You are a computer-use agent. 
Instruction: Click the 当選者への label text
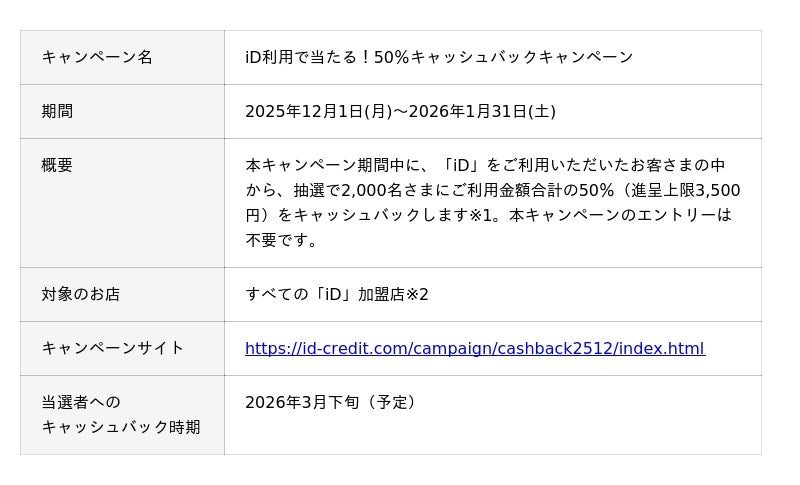pos(81,402)
